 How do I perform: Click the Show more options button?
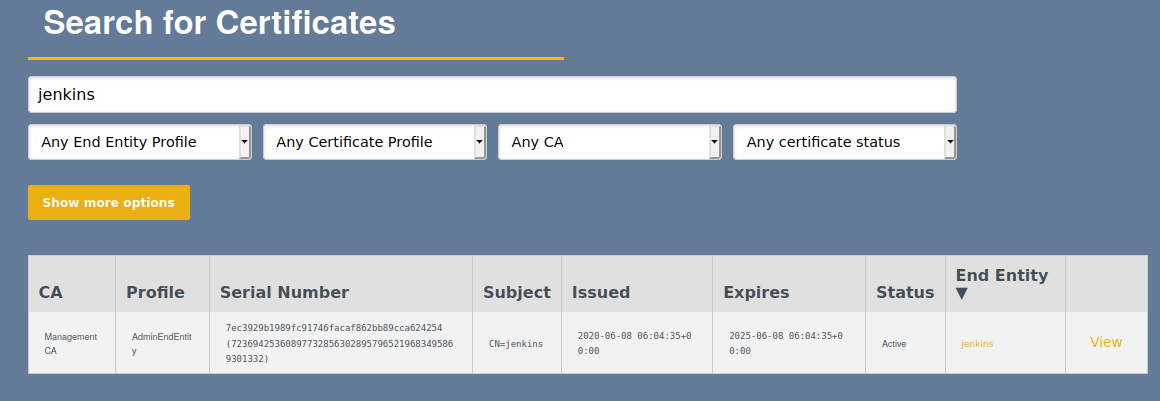point(108,202)
